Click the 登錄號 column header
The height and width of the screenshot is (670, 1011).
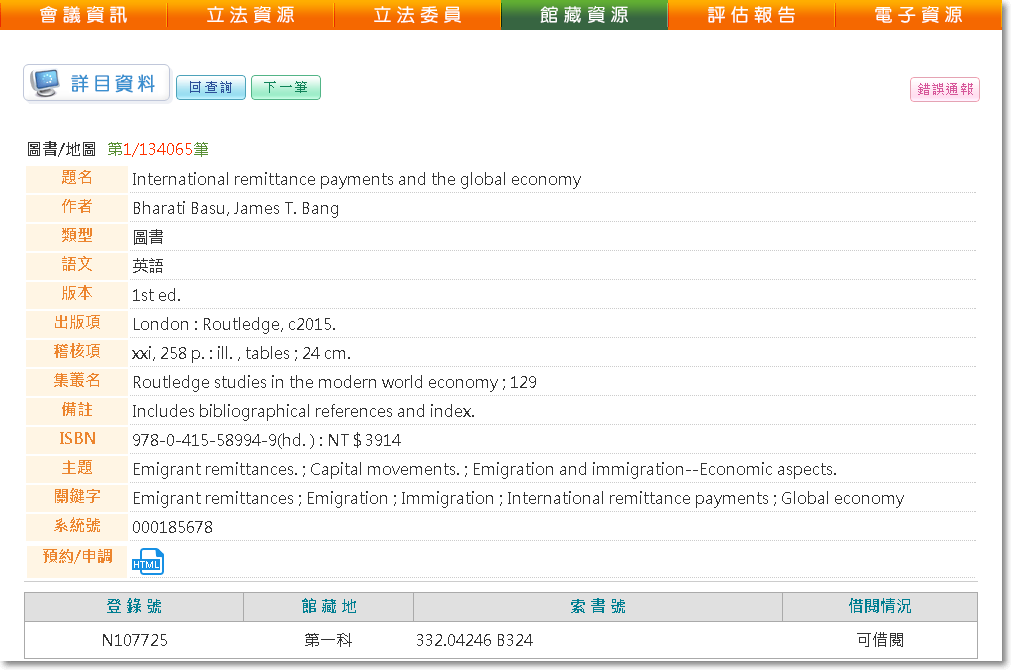(x=134, y=607)
